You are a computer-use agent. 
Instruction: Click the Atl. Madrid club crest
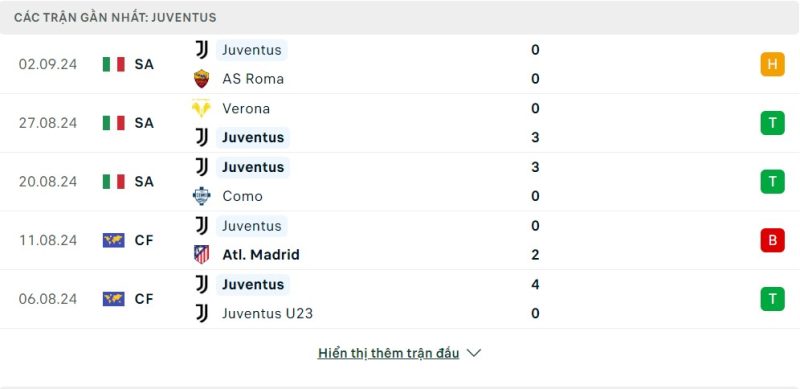click(202, 254)
